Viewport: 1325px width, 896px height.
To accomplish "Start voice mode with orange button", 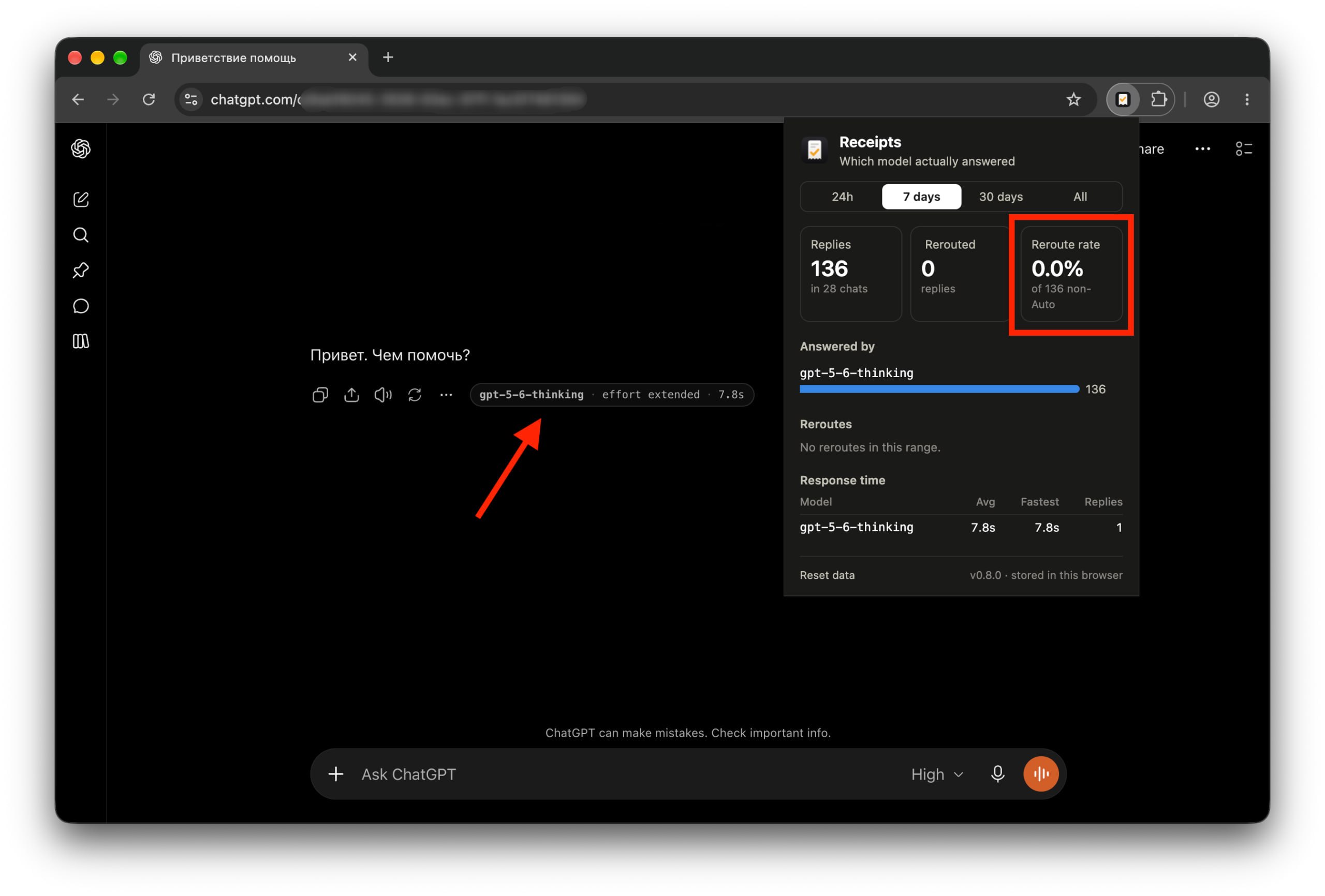I will pos(1040,773).
